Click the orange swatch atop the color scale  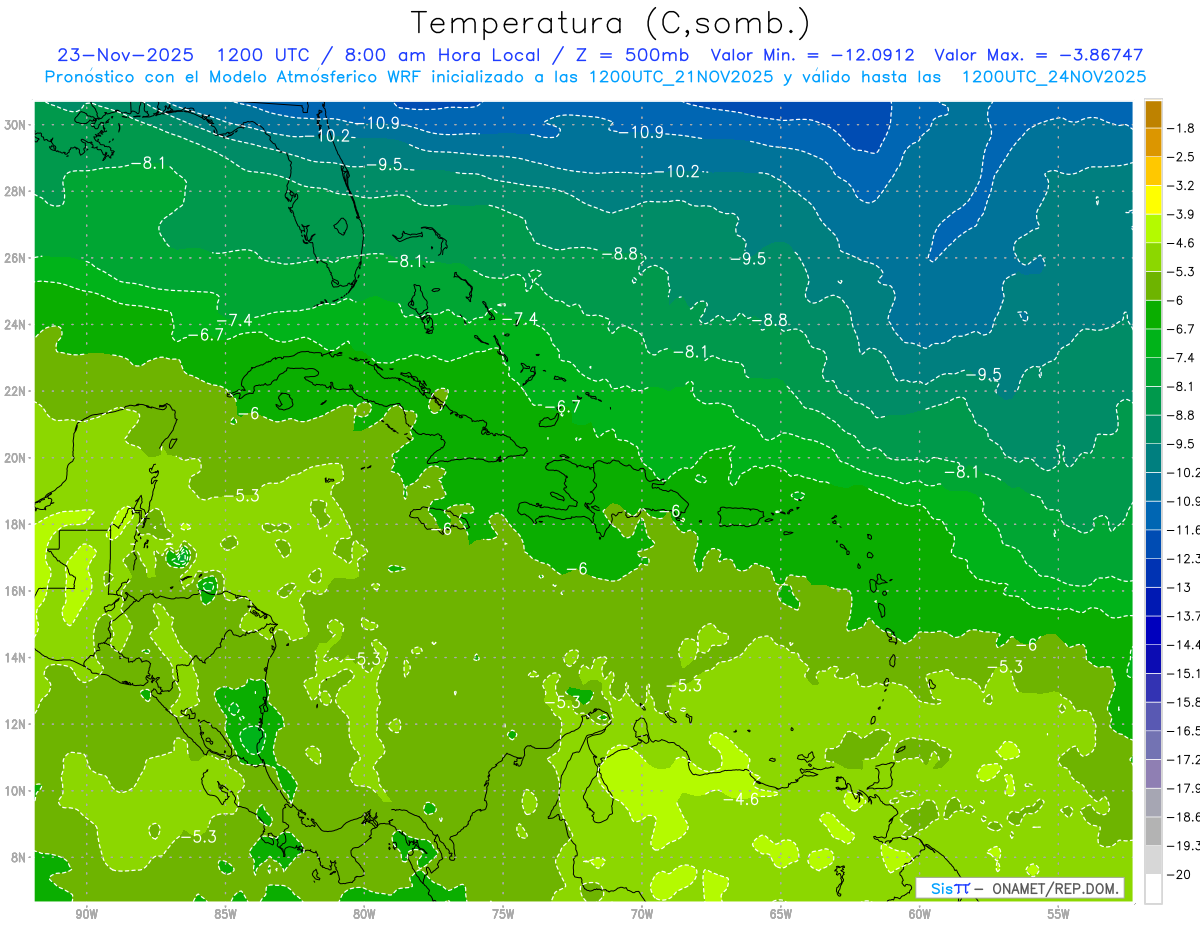point(1153,114)
